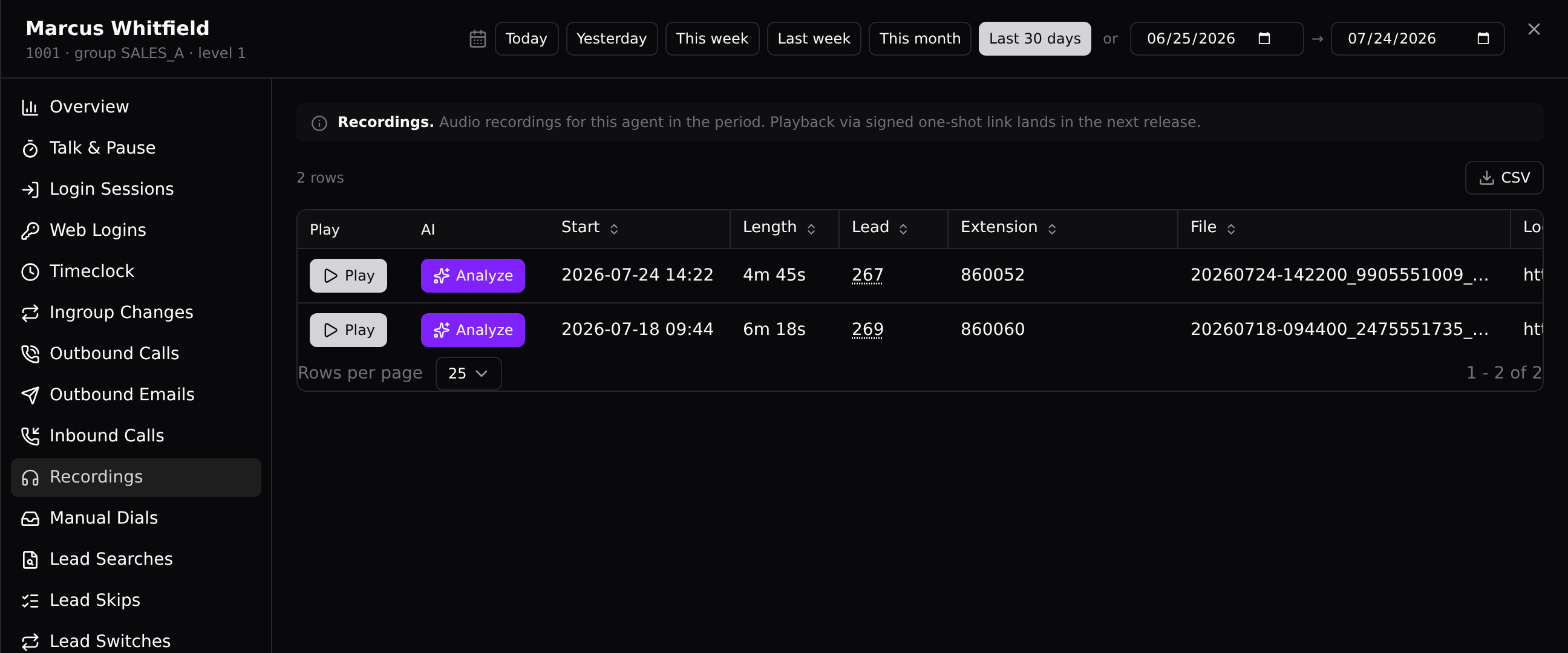This screenshot has width=1568, height=653.
Task: Click the Inbound Calls phone icon
Action: click(30, 436)
